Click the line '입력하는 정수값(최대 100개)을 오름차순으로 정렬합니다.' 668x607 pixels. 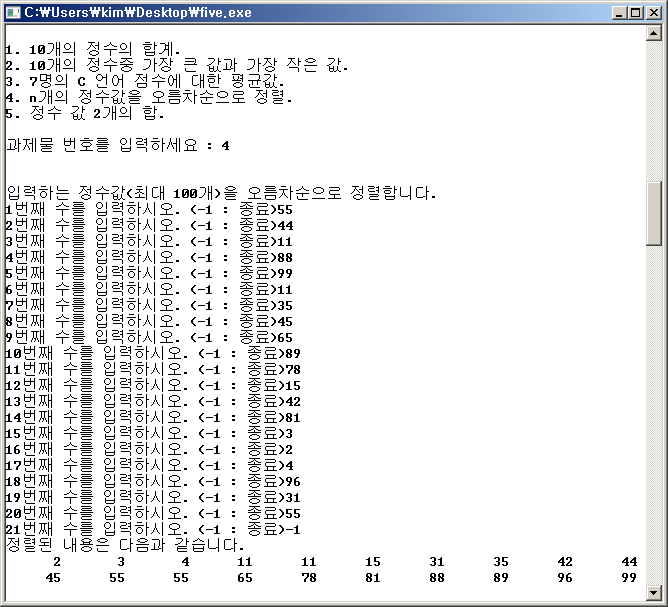tap(221, 193)
